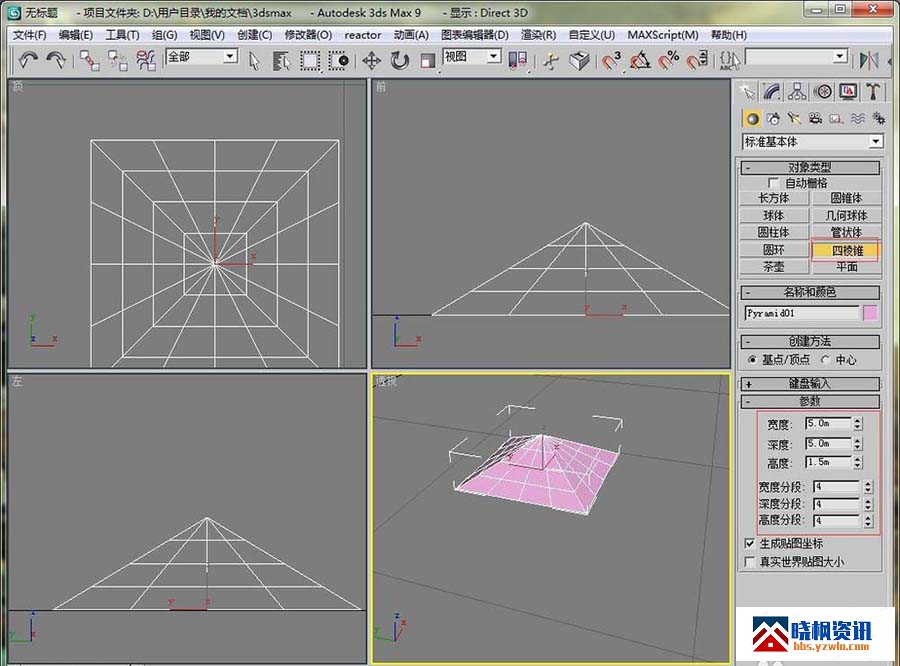
Task: Activate the Select Object arrow tool
Action: pyautogui.click(x=254, y=61)
